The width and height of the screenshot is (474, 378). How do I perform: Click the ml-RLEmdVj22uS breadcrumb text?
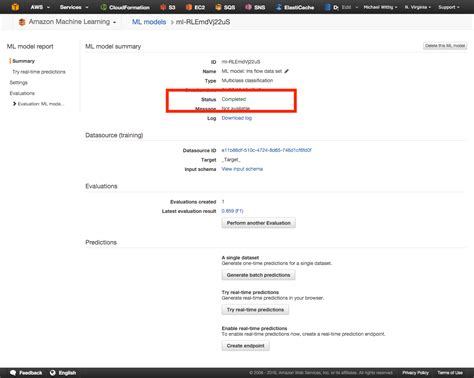[203, 22]
